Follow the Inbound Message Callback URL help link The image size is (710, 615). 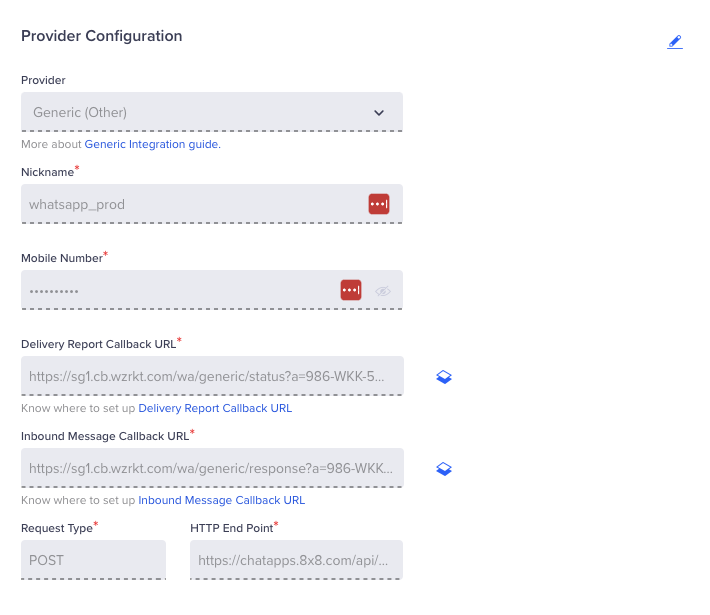[221, 500]
